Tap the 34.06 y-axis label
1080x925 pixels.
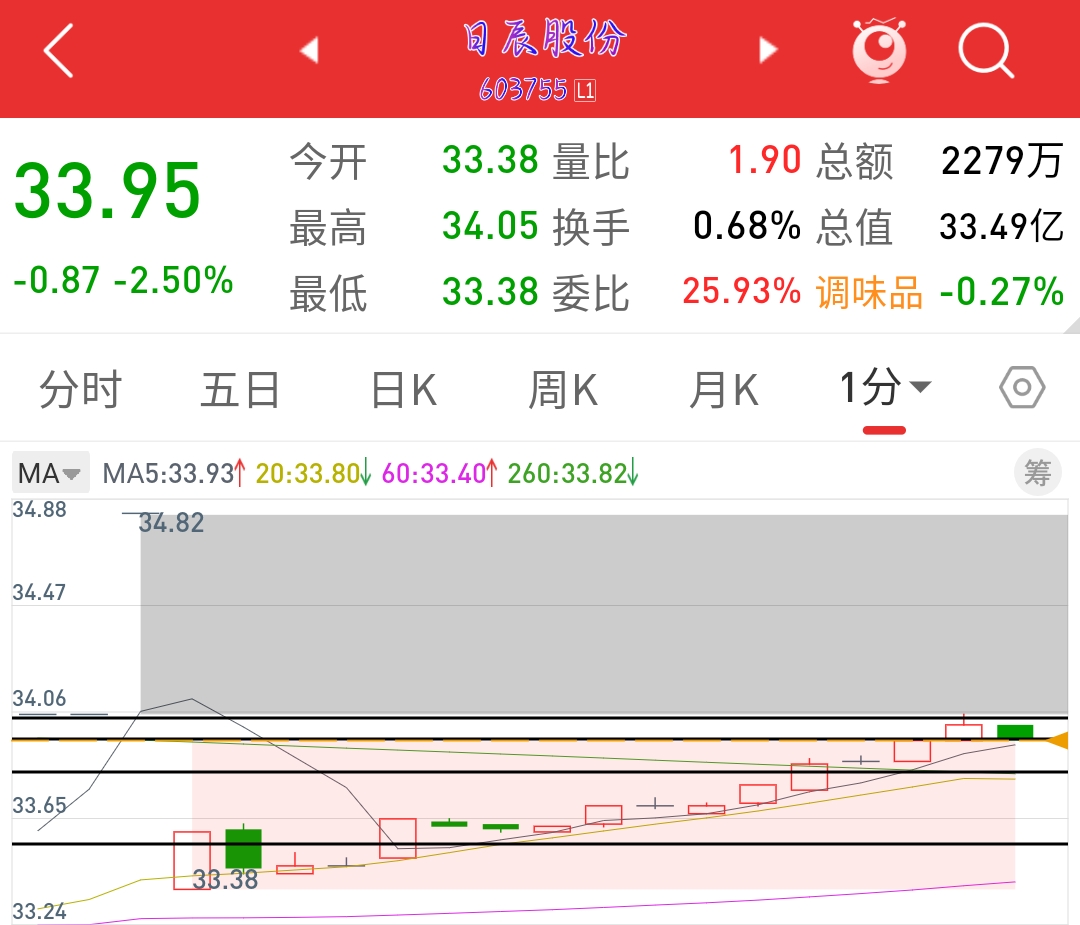[x=39, y=698]
